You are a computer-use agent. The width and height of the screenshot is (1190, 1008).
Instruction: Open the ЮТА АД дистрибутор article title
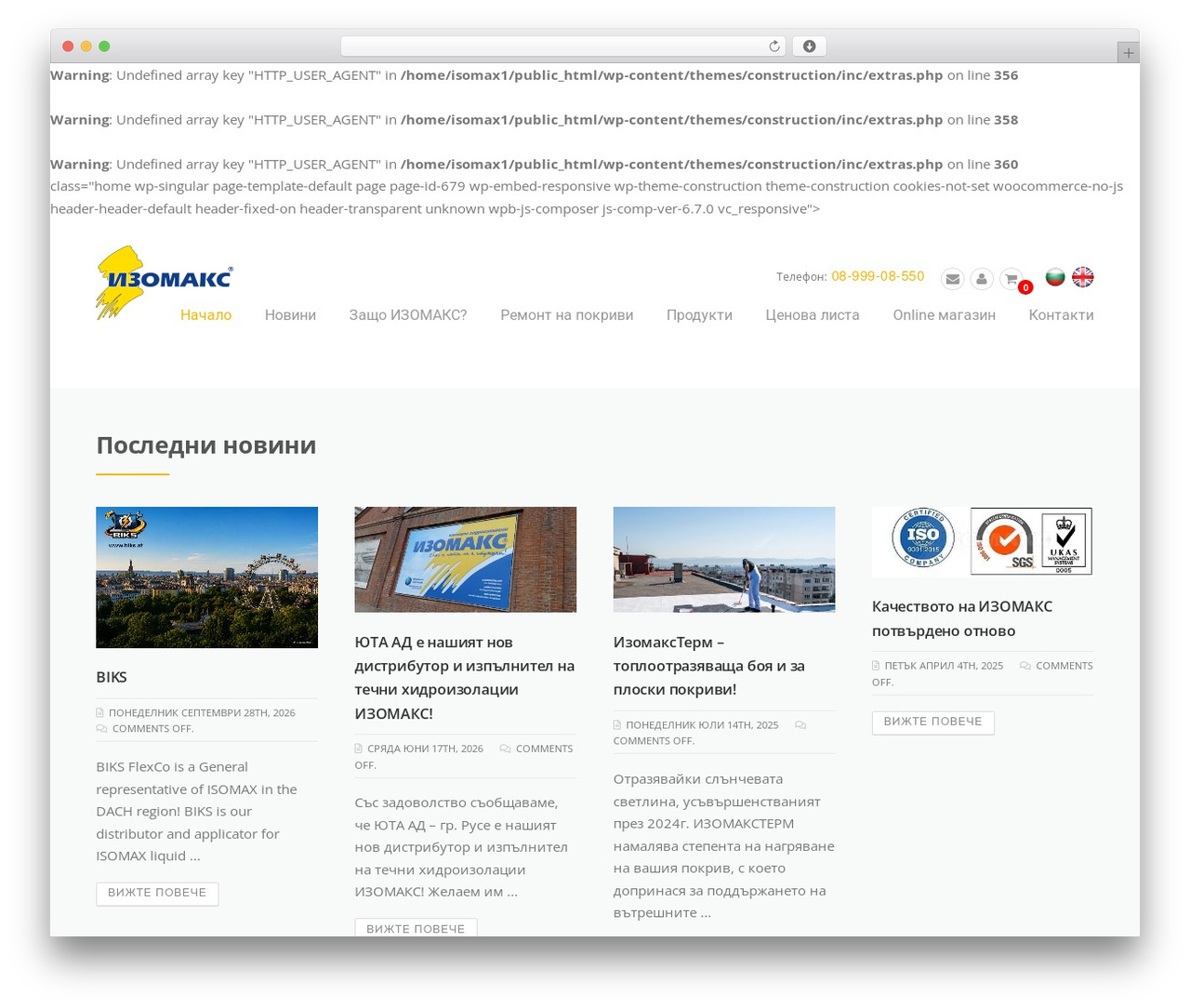(x=465, y=678)
